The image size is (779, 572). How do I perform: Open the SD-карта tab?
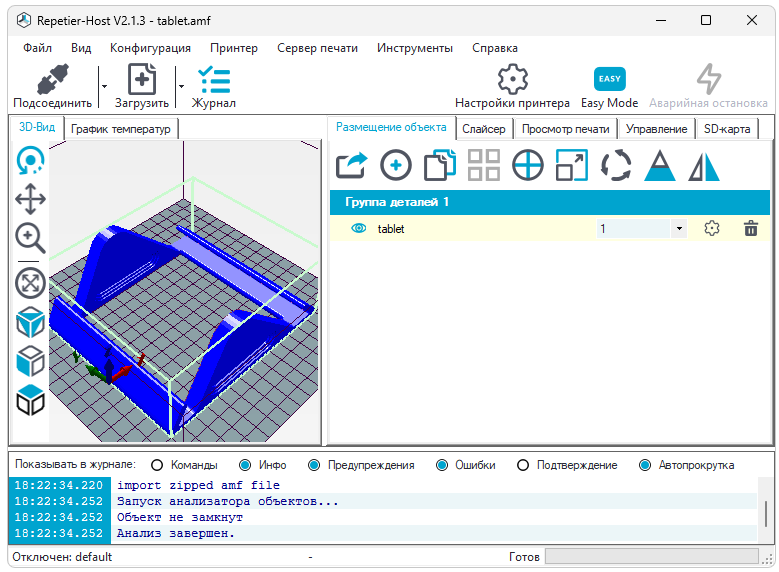[x=727, y=129]
